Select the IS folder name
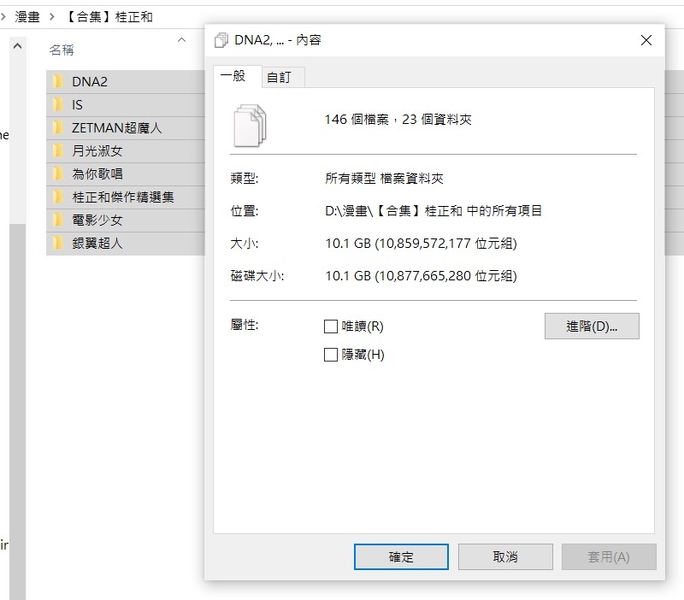684x600 pixels. point(77,105)
